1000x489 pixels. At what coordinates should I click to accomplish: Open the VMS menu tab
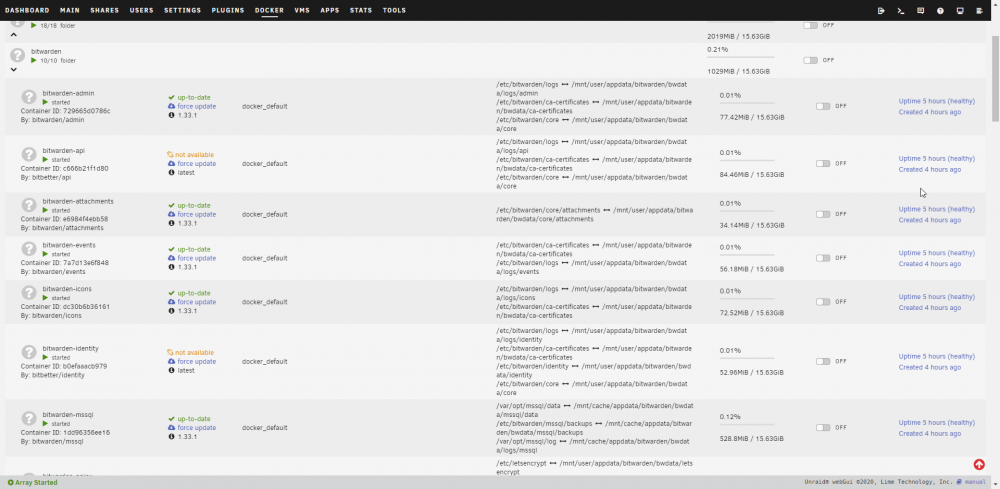click(302, 11)
